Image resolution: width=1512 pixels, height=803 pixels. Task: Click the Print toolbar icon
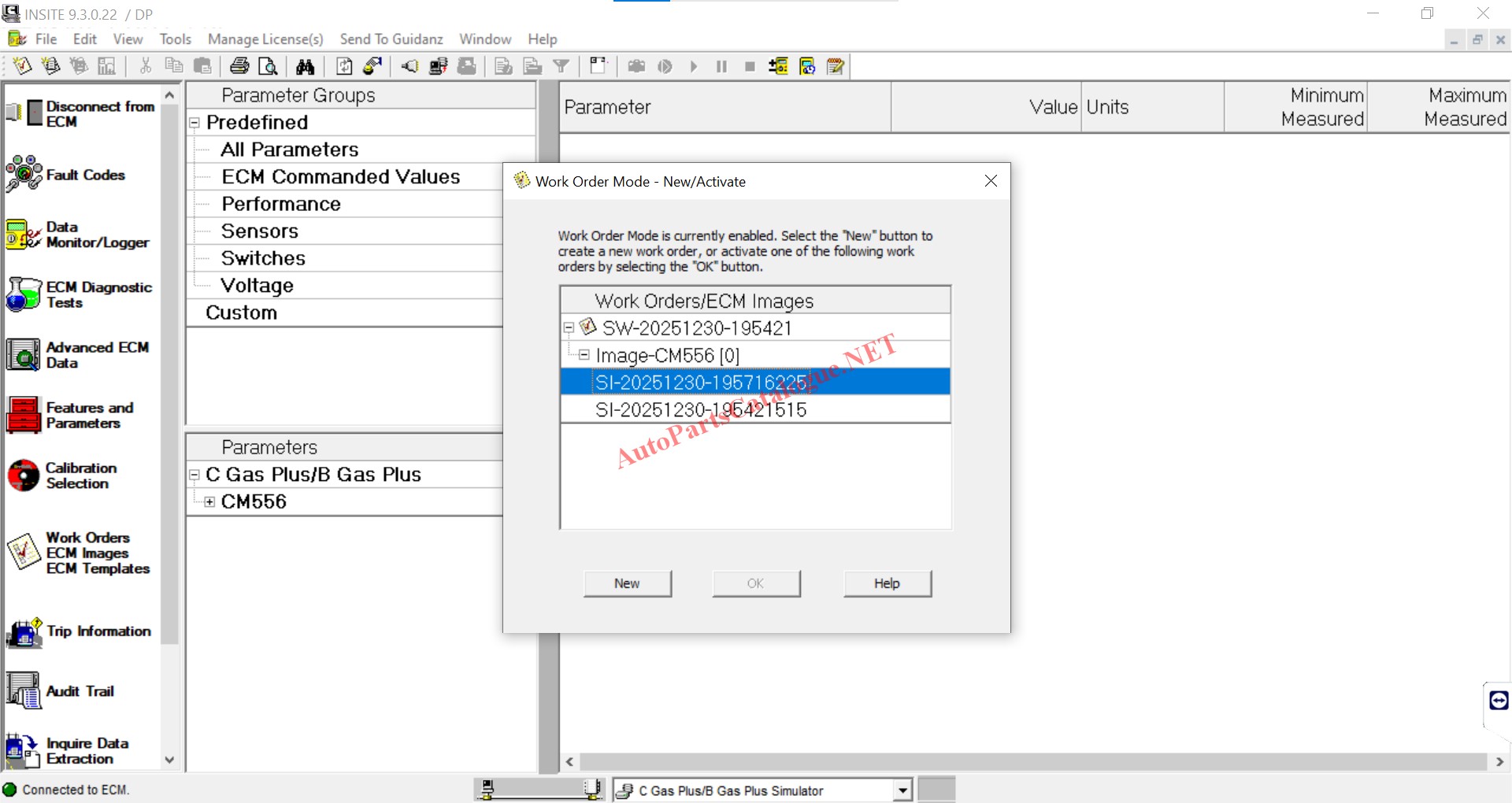pyautogui.click(x=239, y=67)
